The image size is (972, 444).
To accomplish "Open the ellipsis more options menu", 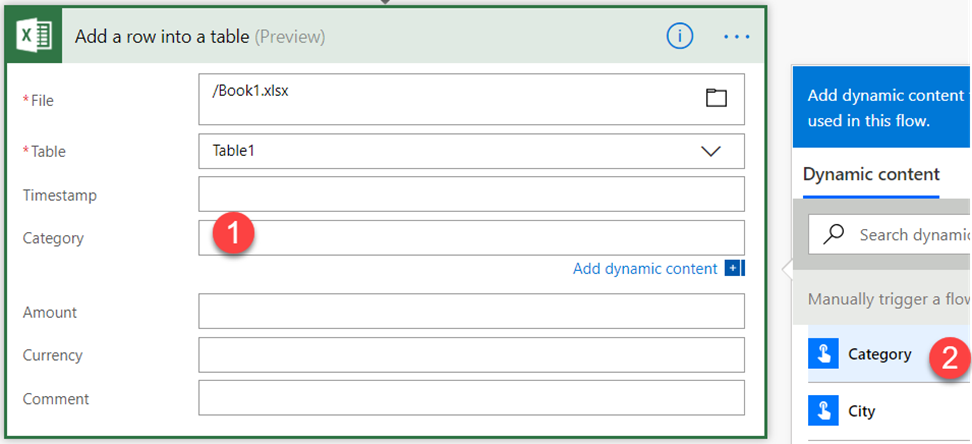I will (x=736, y=36).
